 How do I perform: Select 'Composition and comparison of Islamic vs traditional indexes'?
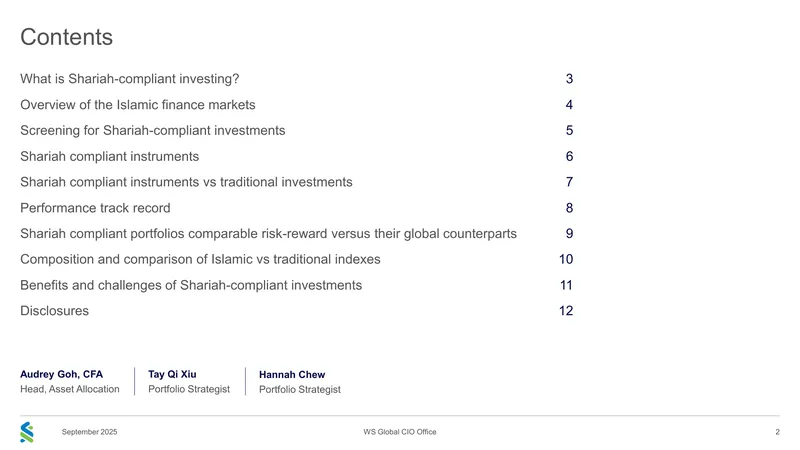(200, 259)
